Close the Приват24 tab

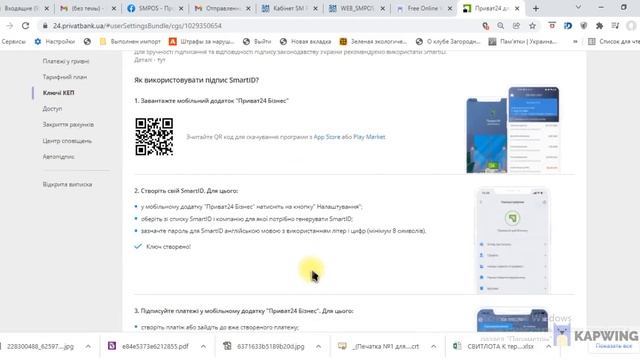(x=517, y=8)
